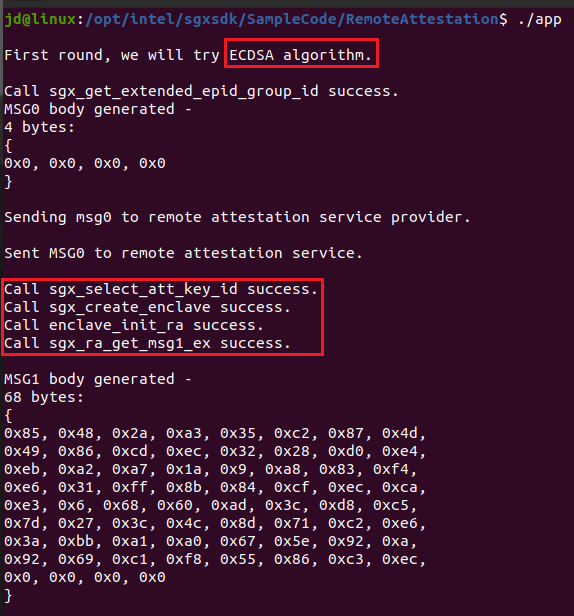Click 'First round, we will try' text
The height and width of the screenshot is (616, 574).
click(112, 55)
